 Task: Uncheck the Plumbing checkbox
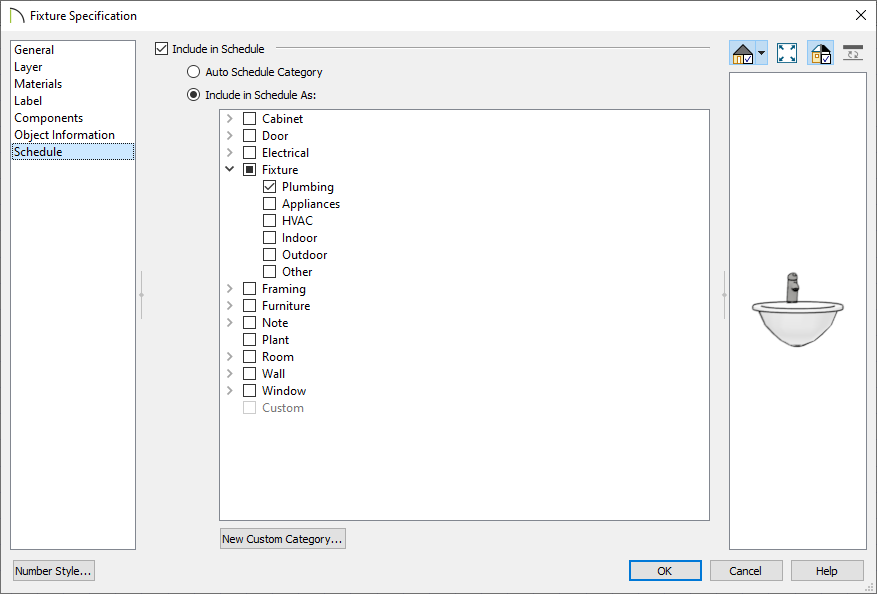(270, 186)
